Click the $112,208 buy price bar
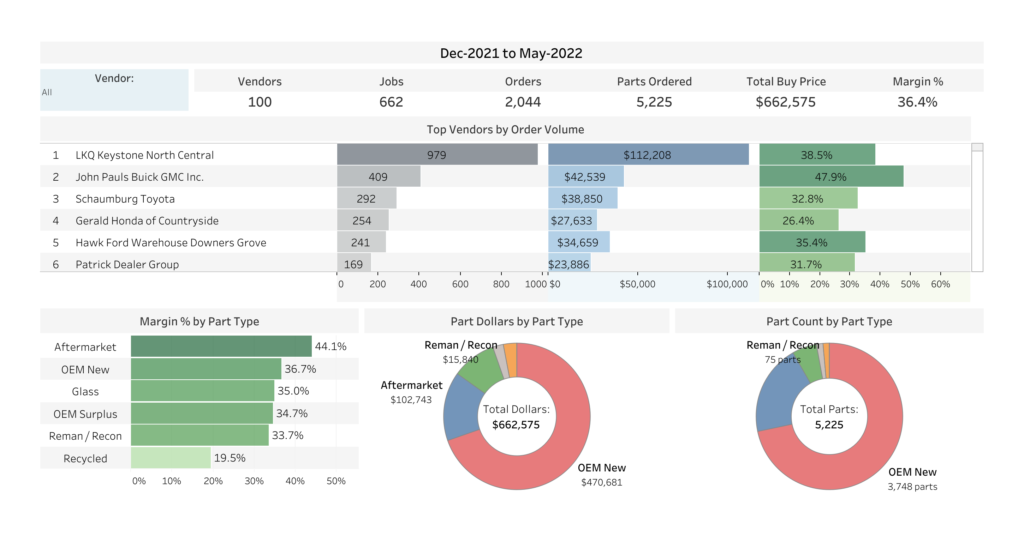The image size is (1024, 542). 648,155
